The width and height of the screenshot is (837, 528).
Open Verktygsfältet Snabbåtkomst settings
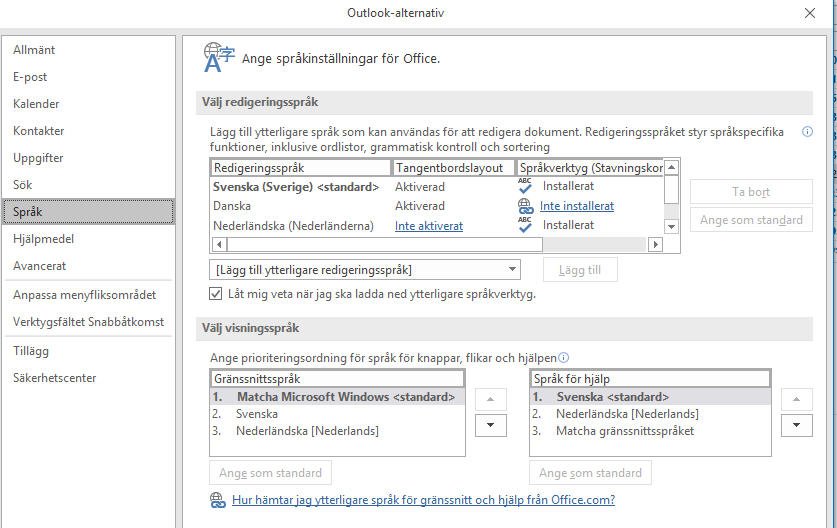pyautogui.click(x=88, y=322)
